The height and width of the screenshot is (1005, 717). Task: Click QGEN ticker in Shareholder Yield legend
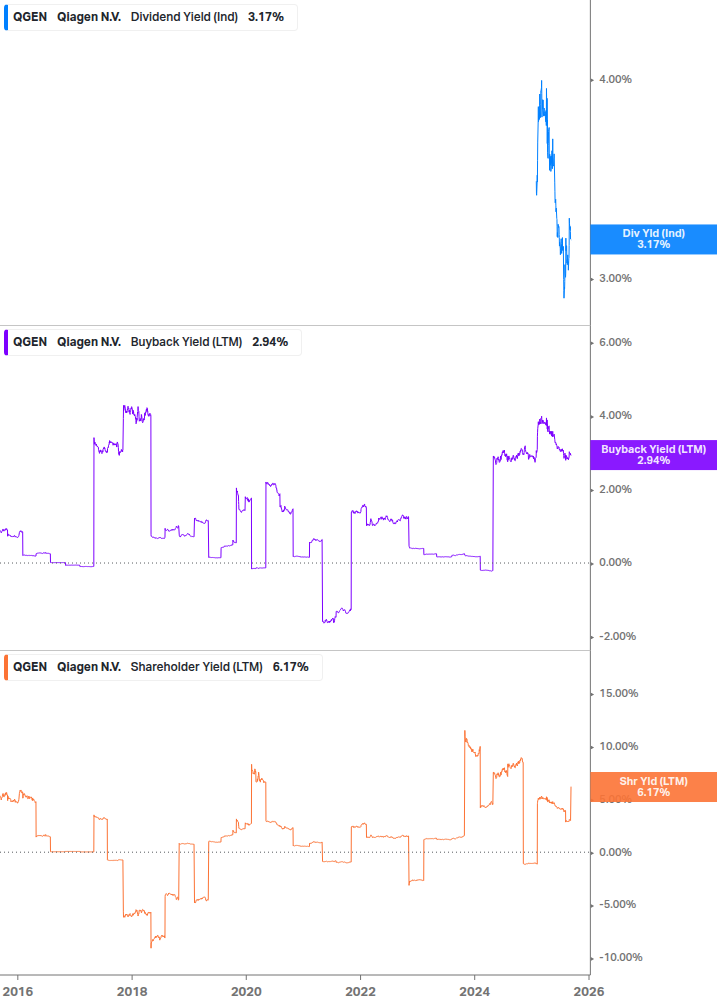[30, 667]
